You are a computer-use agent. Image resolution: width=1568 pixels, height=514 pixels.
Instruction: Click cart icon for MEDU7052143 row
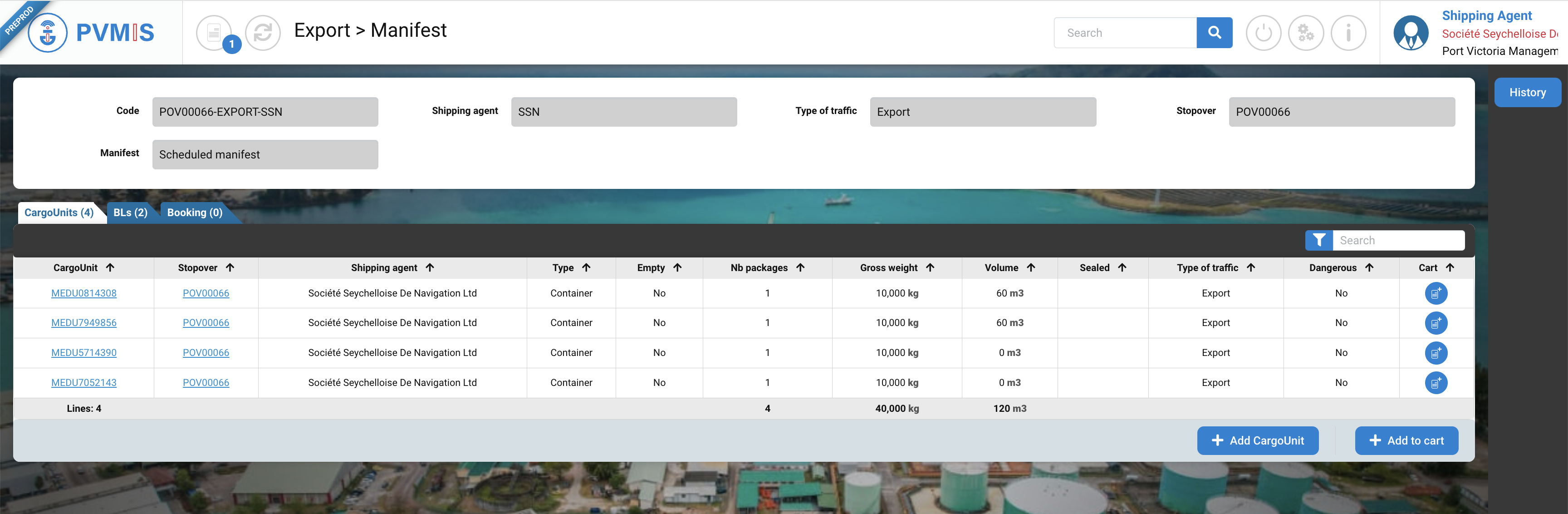tap(1436, 383)
